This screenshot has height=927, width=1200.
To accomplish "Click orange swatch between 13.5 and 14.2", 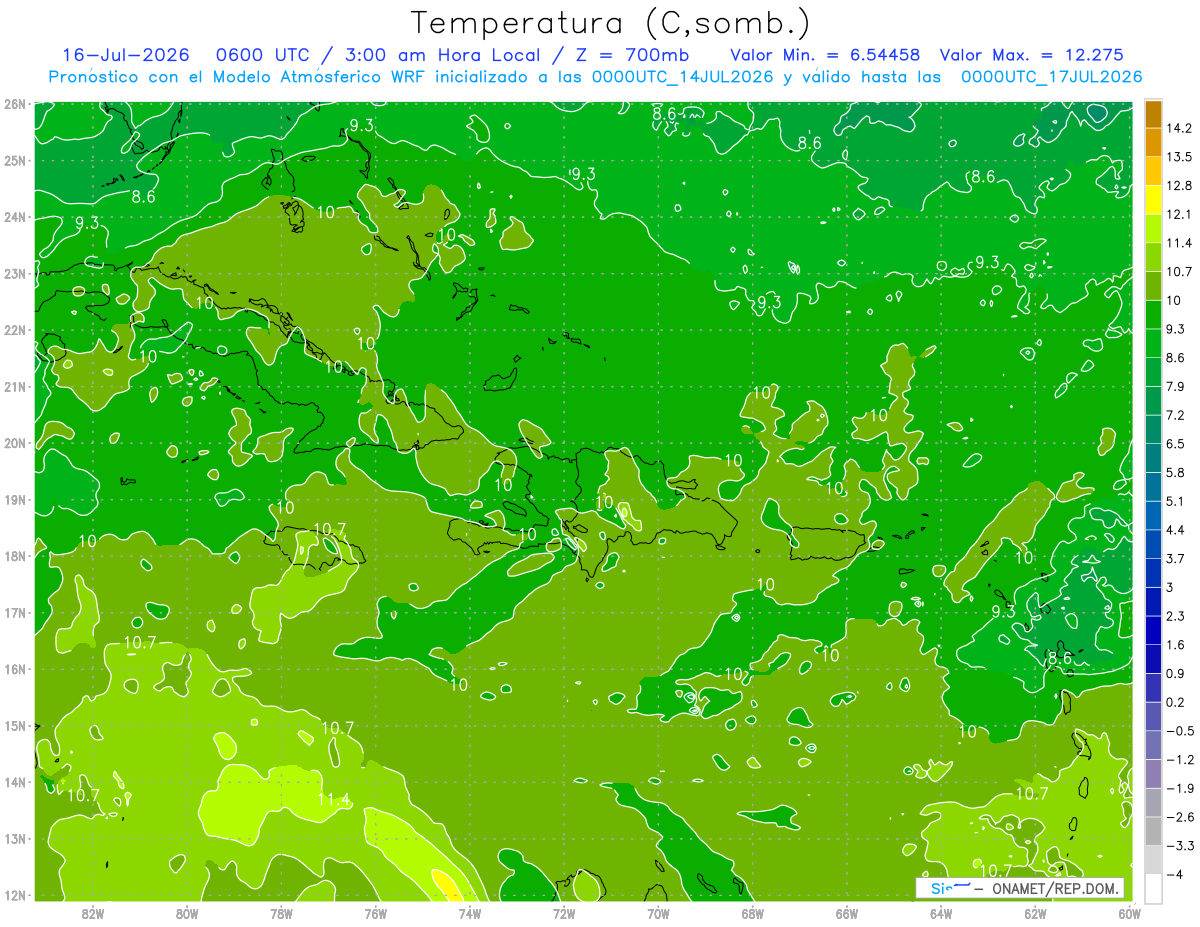I will (1153, 141).
